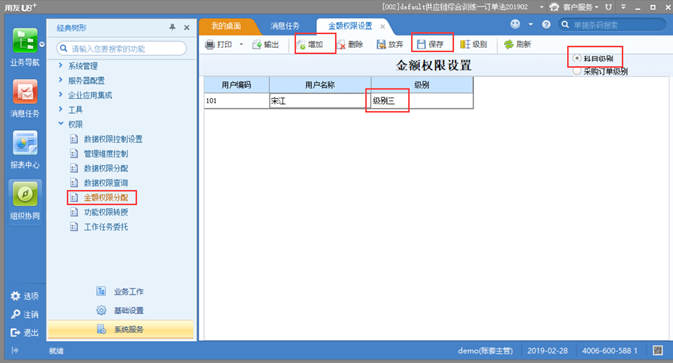
Task: Select the 采购订单级别 radio button
Action: pyautogui.click(x=577, y=71)
